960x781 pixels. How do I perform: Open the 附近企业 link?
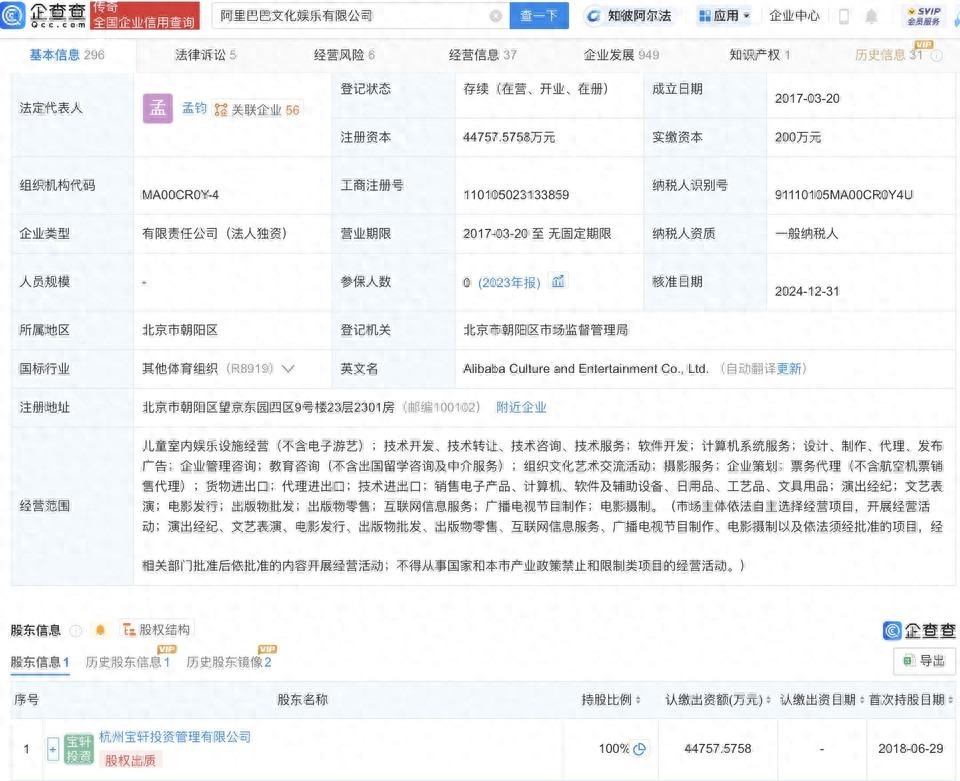(x=521, y=407)
